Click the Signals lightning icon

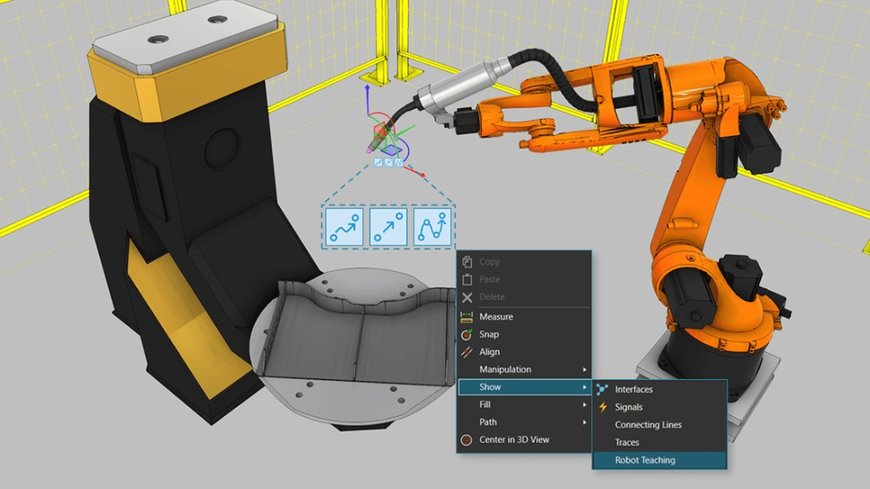(603, 407)
